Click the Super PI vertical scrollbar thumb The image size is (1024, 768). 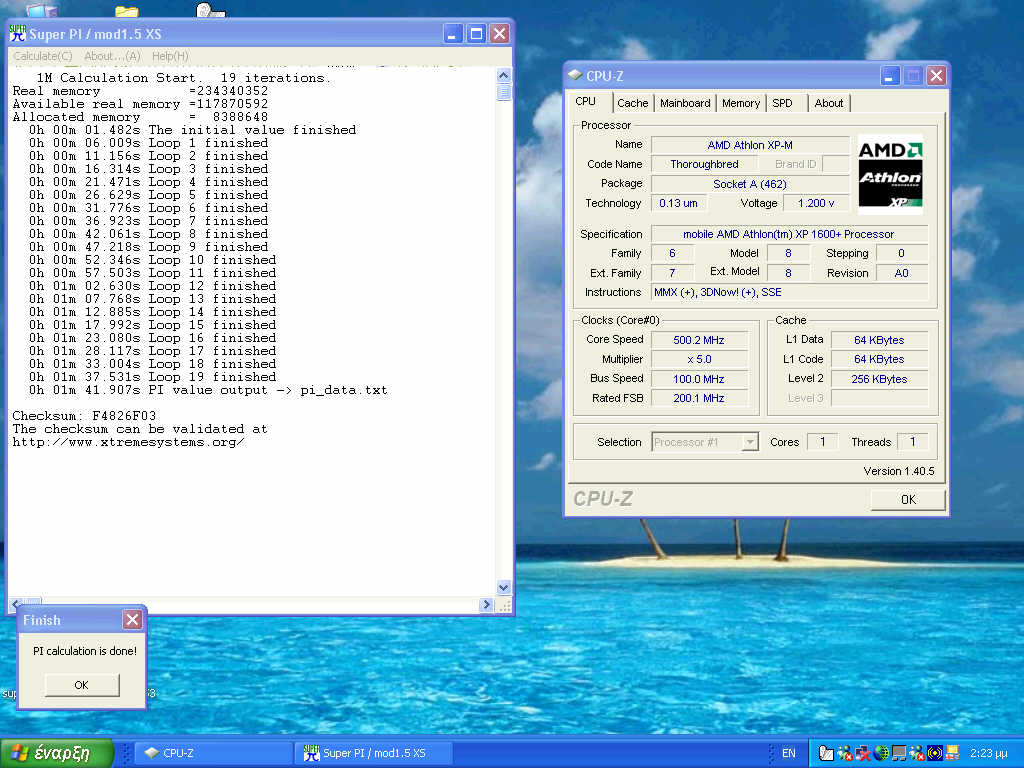pyautogui.click(x=504, y=92)
